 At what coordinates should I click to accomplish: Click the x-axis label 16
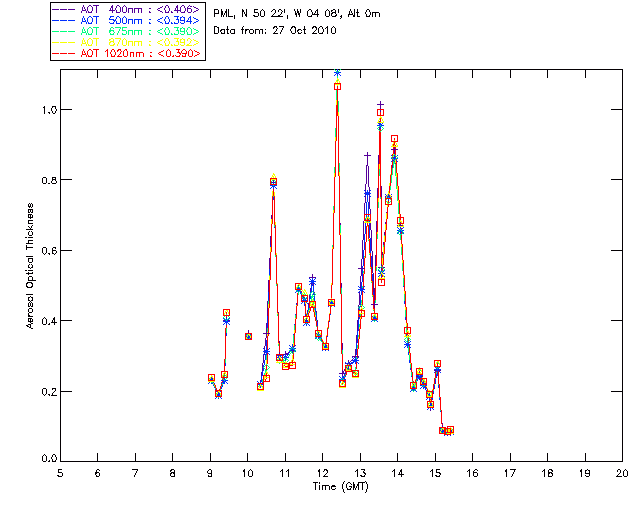[x=472, y=473]
